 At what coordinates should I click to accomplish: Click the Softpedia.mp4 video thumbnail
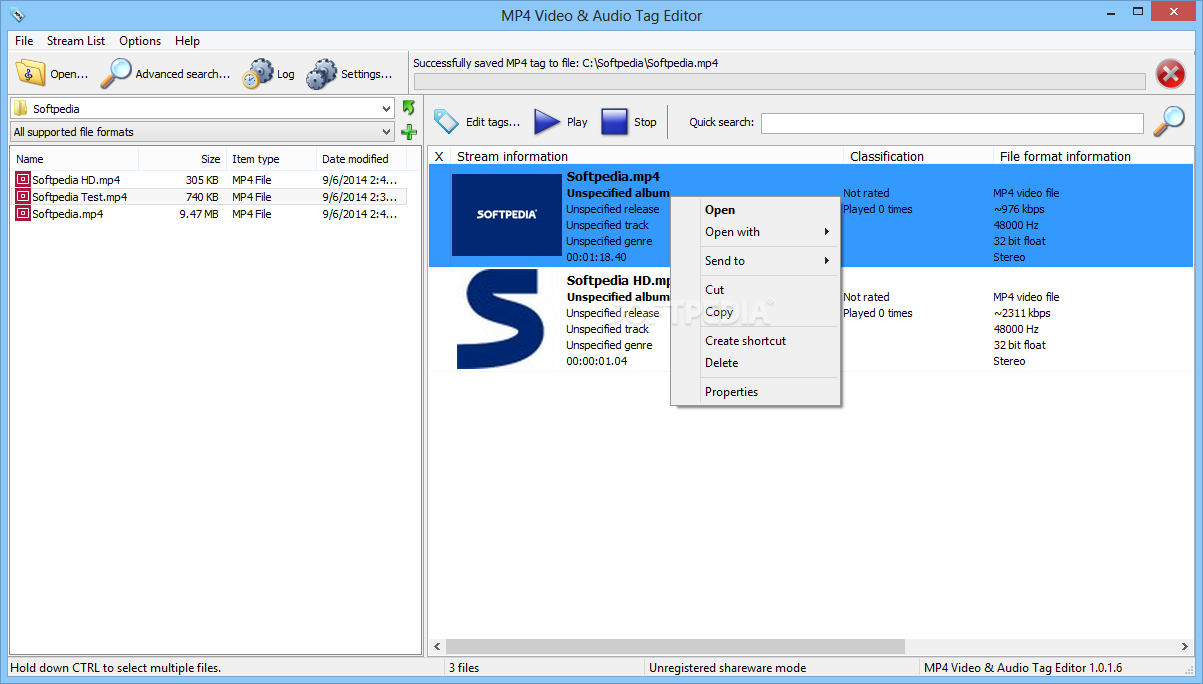[x=507, y=215]
